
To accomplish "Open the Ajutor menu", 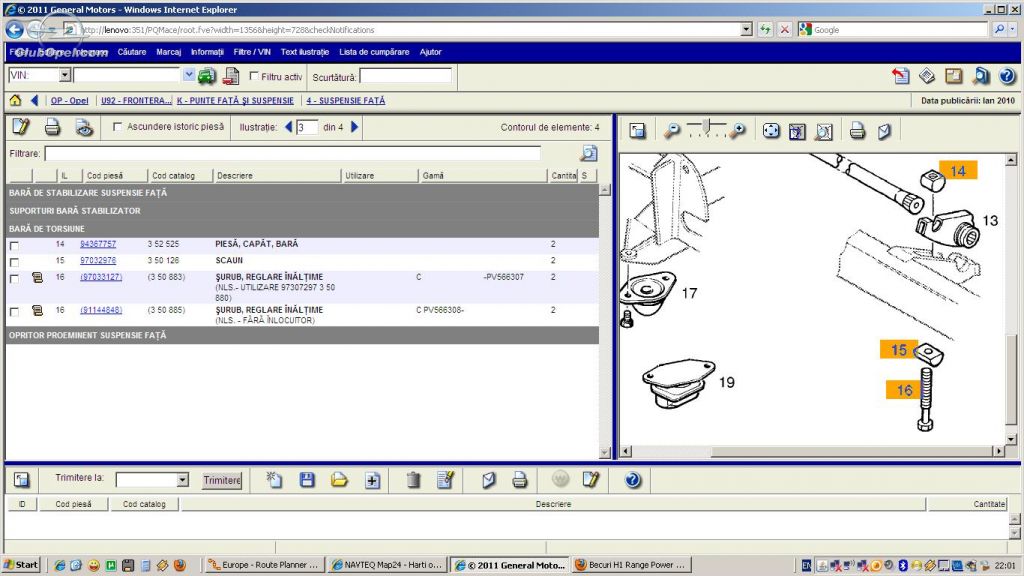I will click(x=430, y=52).
